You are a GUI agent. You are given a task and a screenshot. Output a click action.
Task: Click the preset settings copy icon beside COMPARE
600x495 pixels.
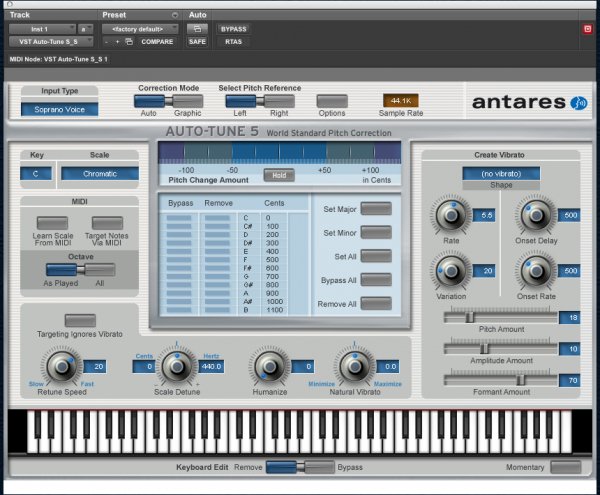pyautogui.click(x=129, y=41)
